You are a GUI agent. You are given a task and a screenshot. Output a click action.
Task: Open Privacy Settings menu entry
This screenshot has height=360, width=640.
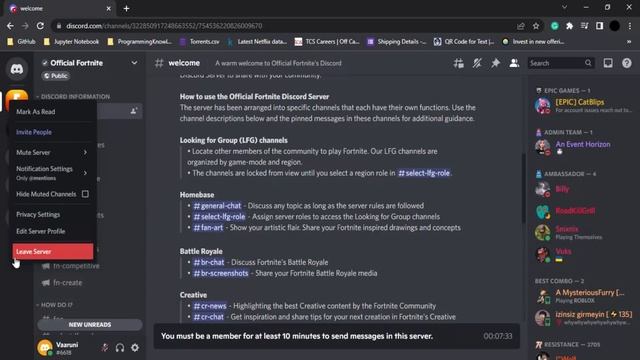52,214
